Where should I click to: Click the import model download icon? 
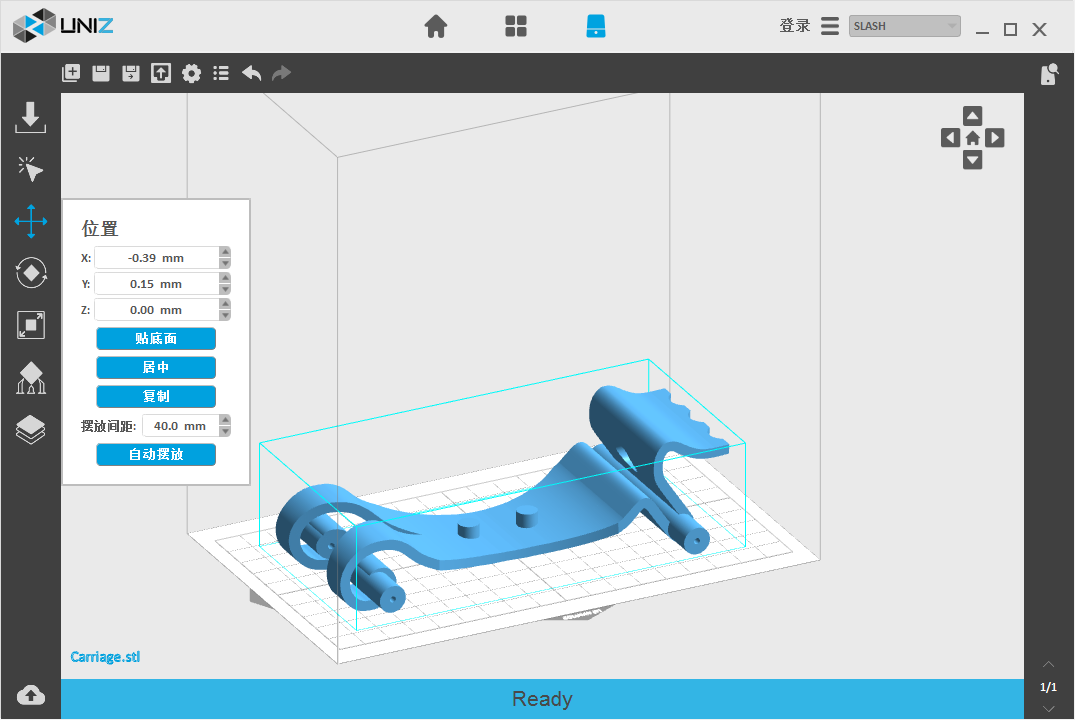(30, 117)
